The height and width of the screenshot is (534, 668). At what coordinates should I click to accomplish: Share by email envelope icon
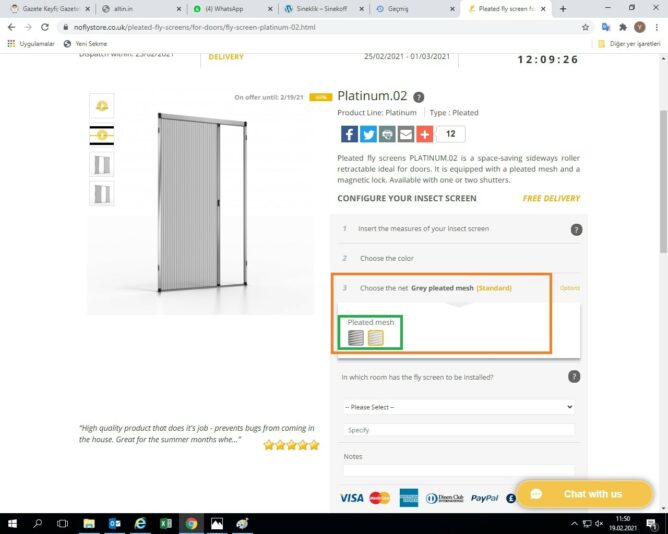[x=406, y=134]
